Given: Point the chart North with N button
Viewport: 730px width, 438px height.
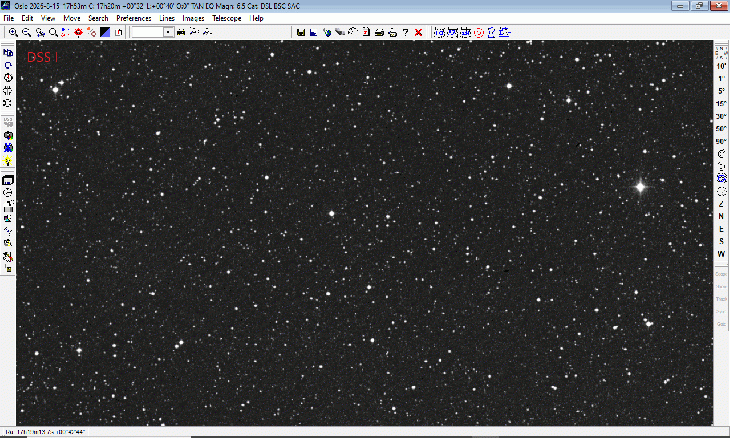Looking at the screenshot, I should click(721, 216).
